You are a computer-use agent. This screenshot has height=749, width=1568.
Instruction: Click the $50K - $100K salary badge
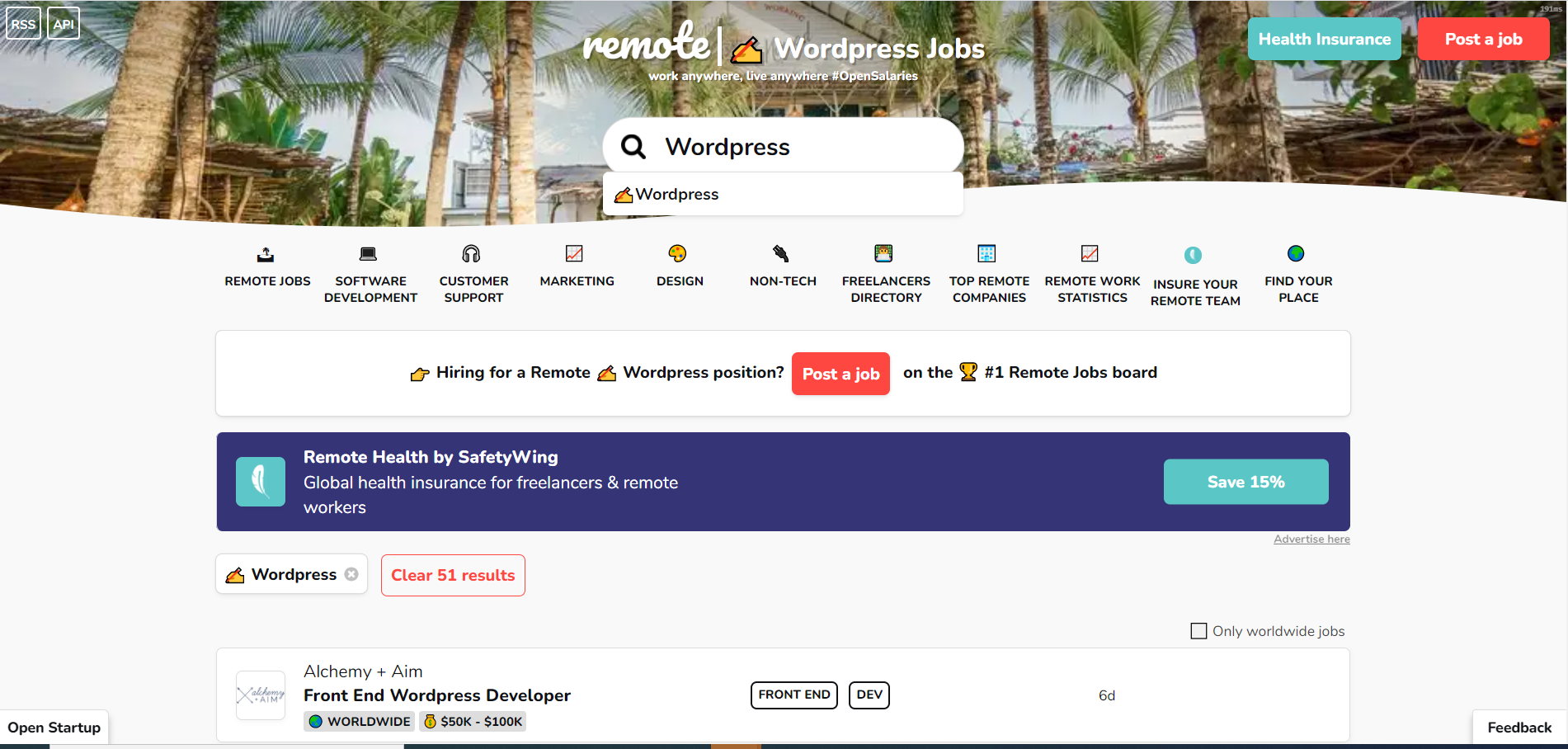(x=473, y=722)
